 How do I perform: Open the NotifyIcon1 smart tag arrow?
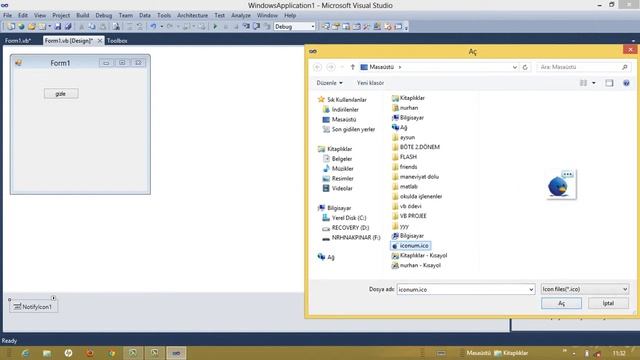pyautogui.click(x=53, y=298)
